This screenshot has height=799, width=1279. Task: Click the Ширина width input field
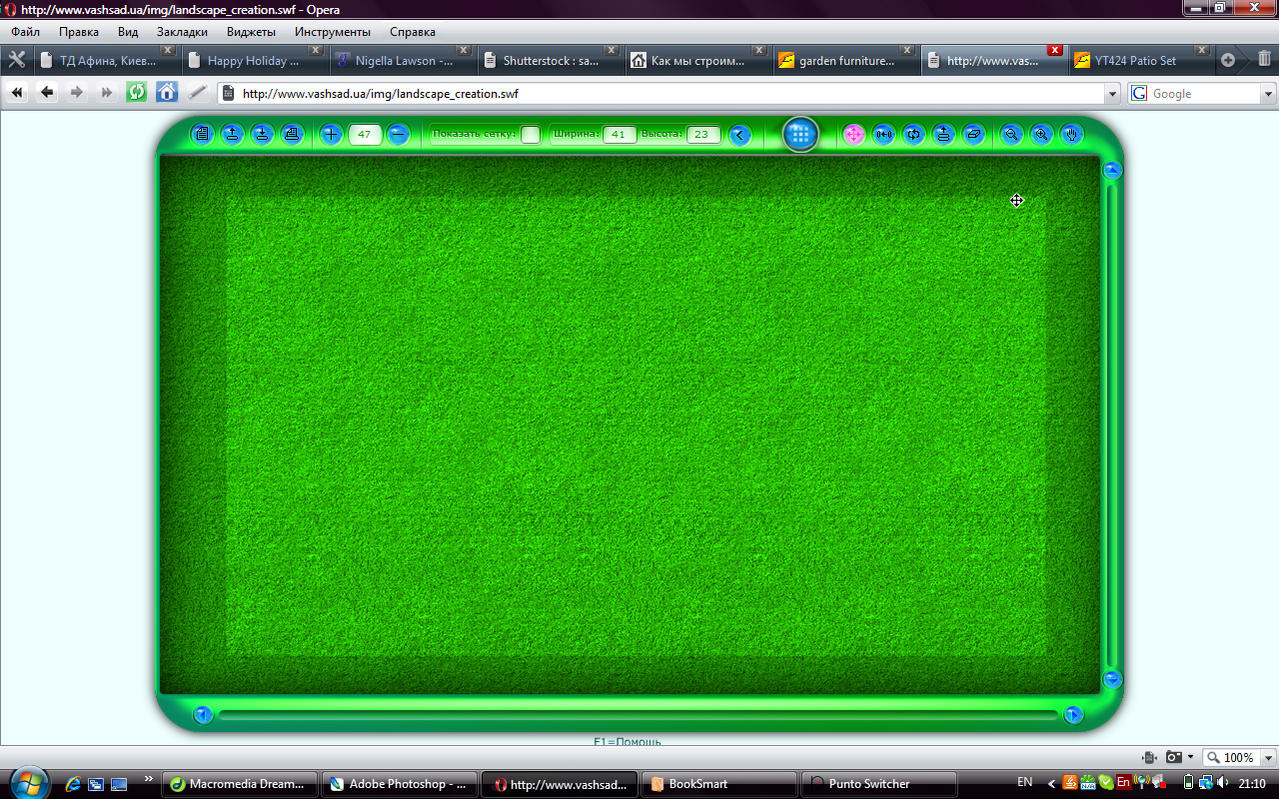(x=620, y=134)
